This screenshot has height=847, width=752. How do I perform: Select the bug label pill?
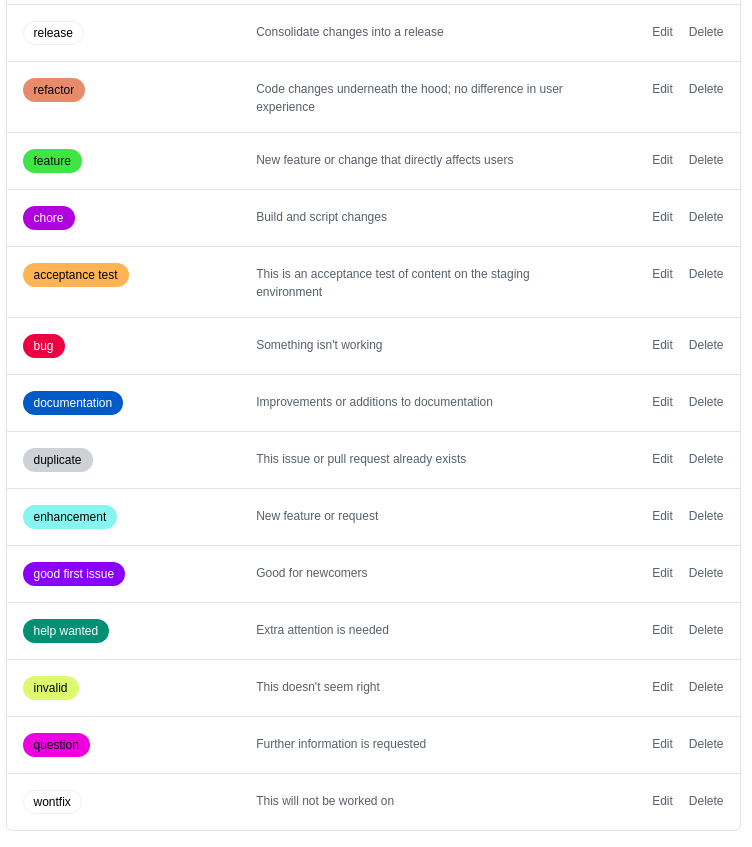pyautogui.click(x=43, y=346)
